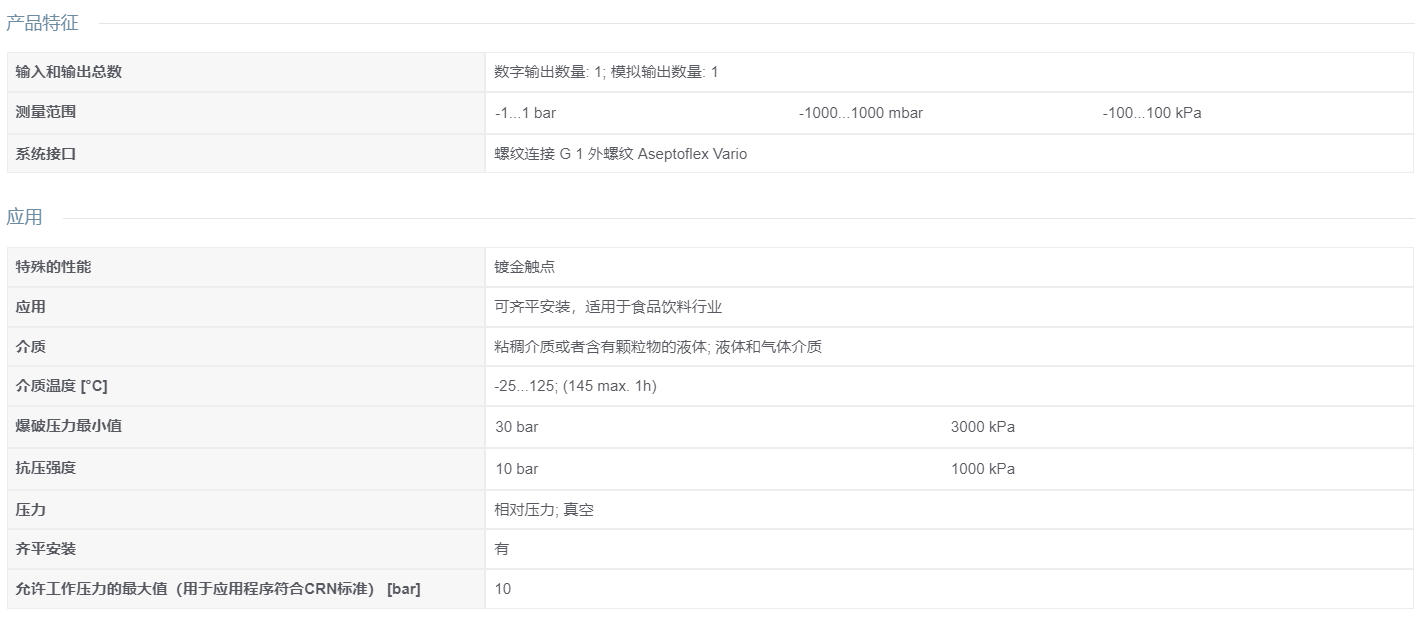The width and height of the screenshot is (1425, 617).
Task: Click the 有 value in 齐平安装 row
Action: (x=502, y=548)
